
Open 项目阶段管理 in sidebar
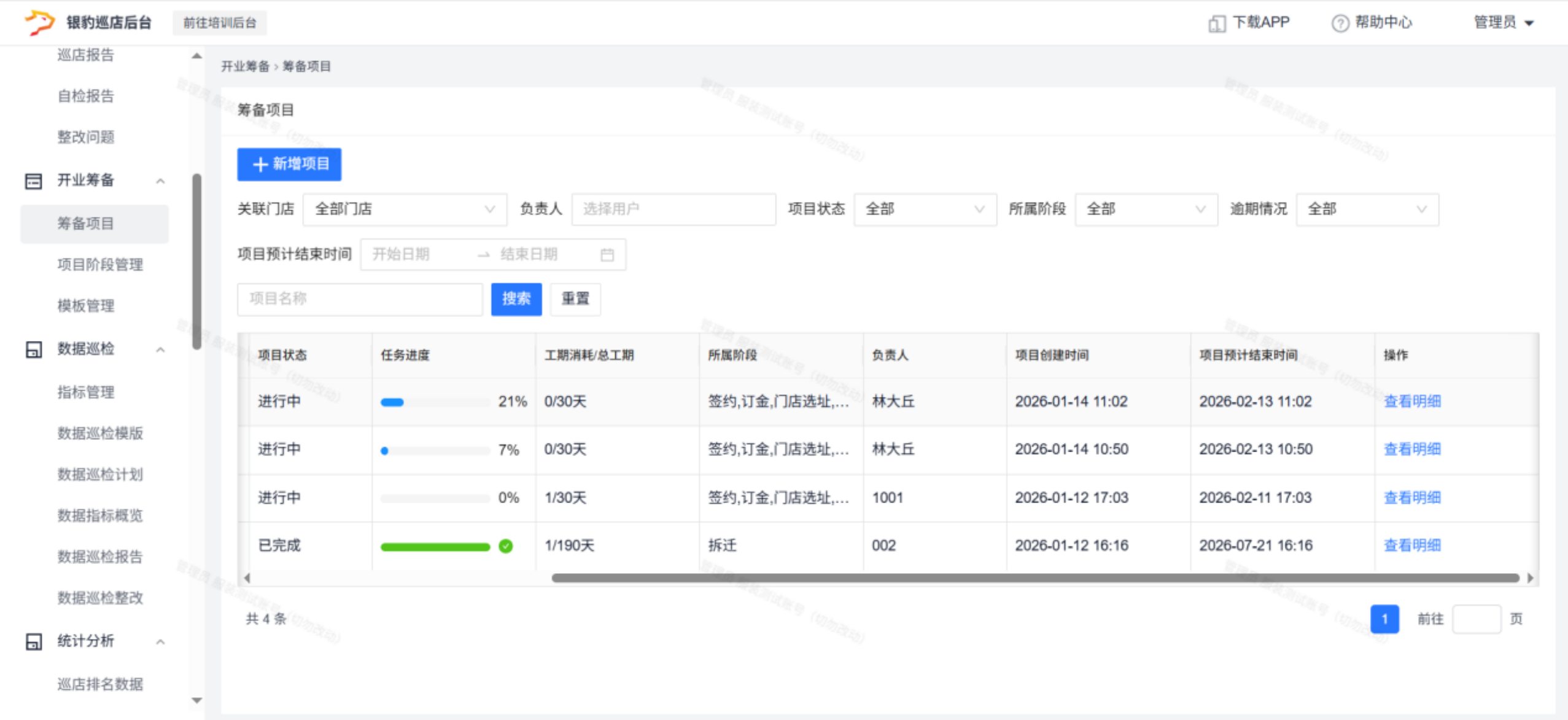(x=100, y=265)
